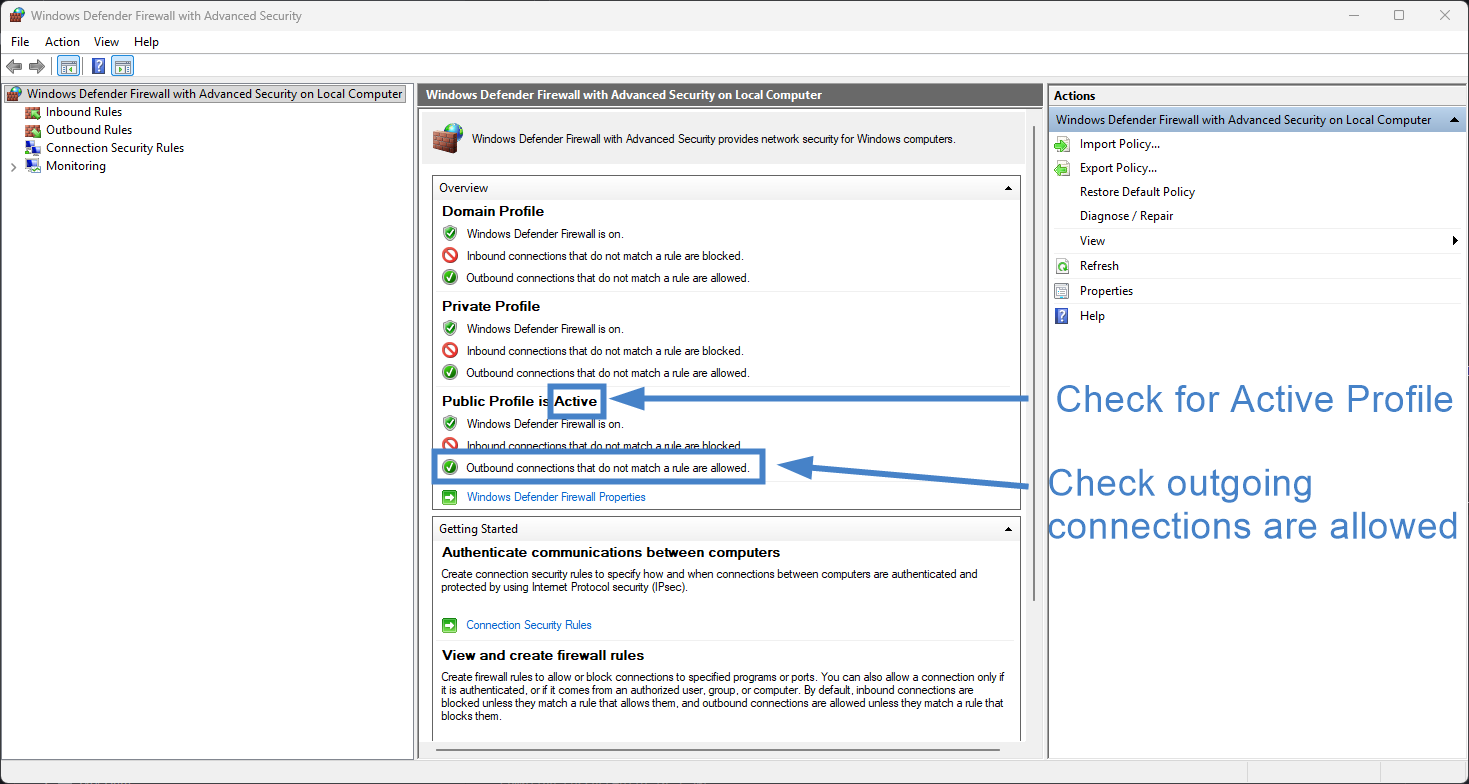
Task: Open the File menu
Action: point(20,42)
